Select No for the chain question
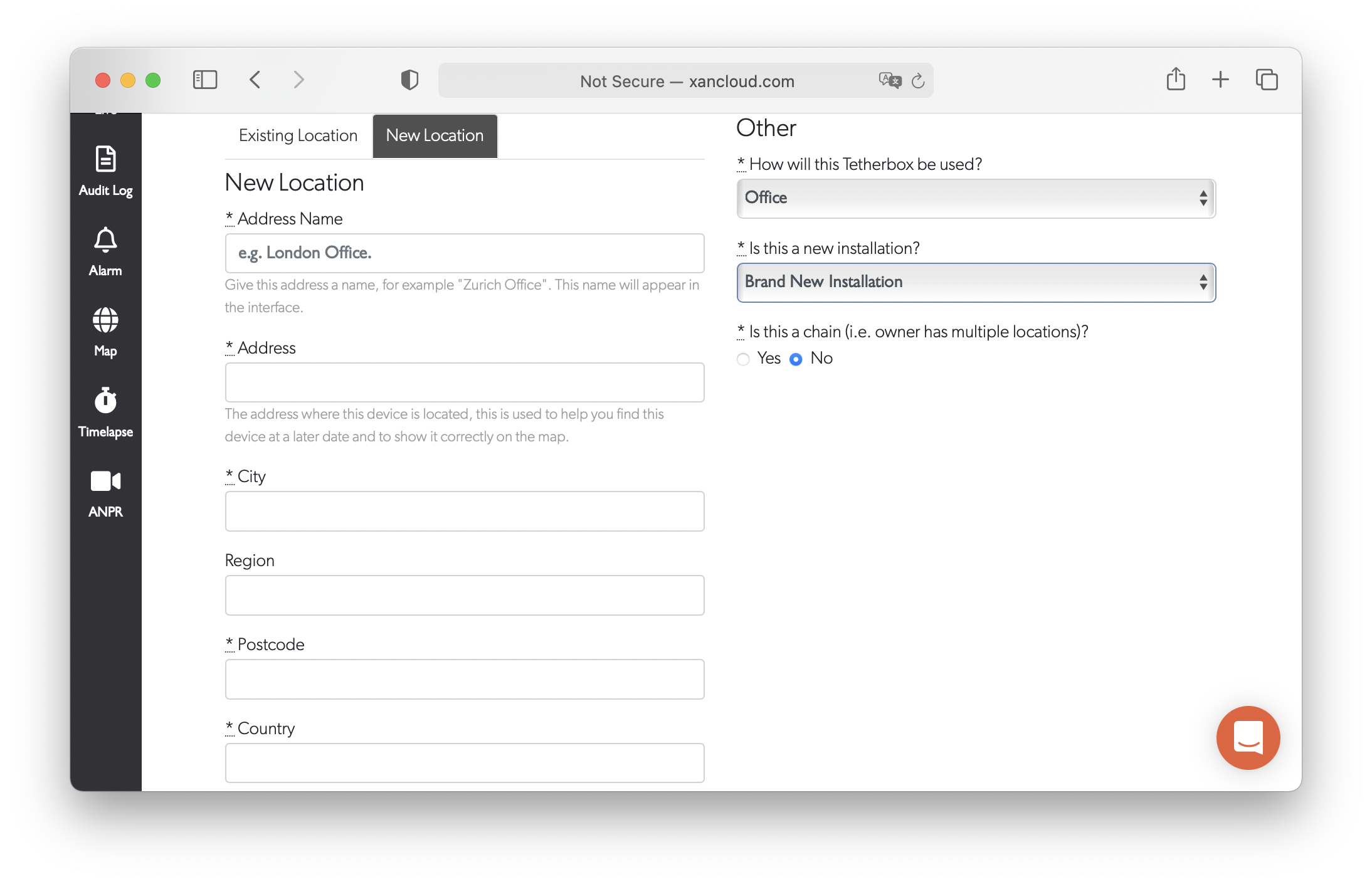The width and height of the screenshot is (1372, 884). coord(796,359)
